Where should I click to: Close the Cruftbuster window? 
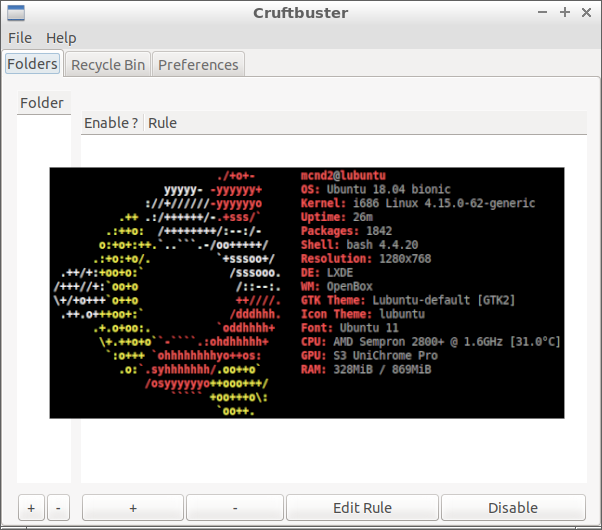click(586, 12)
